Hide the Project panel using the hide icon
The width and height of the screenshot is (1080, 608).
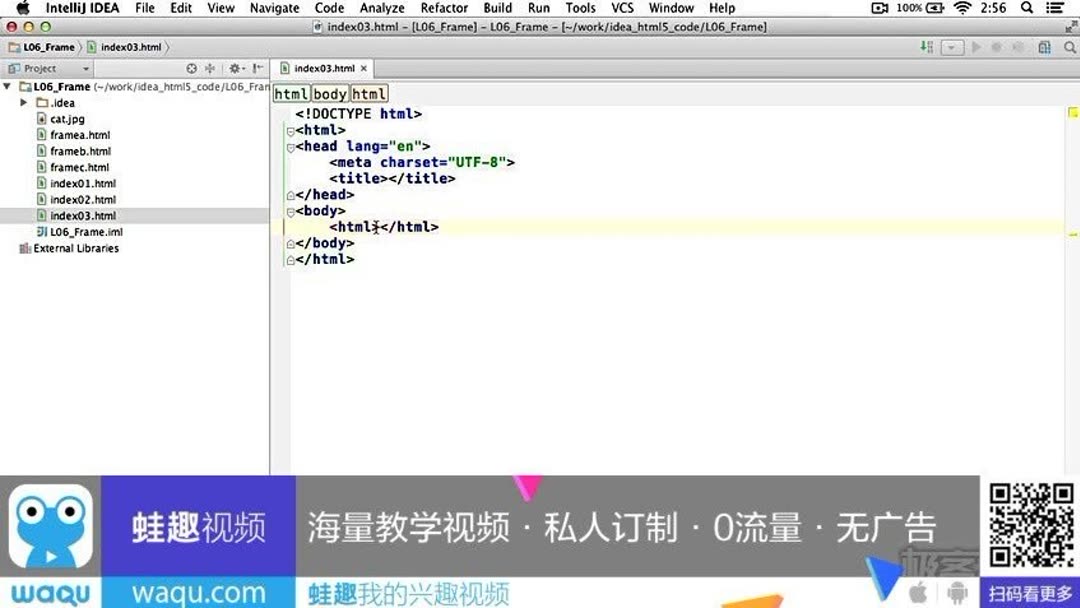tap(256, 69)
